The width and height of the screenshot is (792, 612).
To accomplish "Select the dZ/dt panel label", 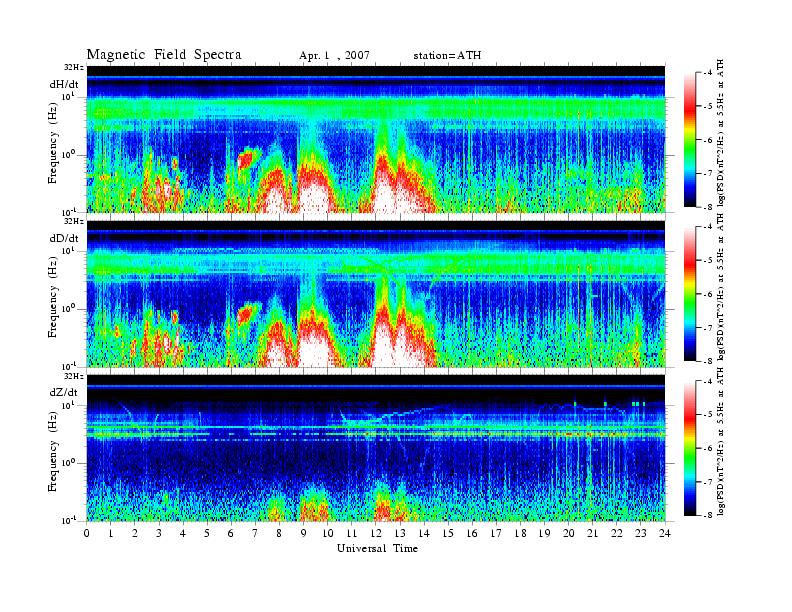I will pos(64,392).
